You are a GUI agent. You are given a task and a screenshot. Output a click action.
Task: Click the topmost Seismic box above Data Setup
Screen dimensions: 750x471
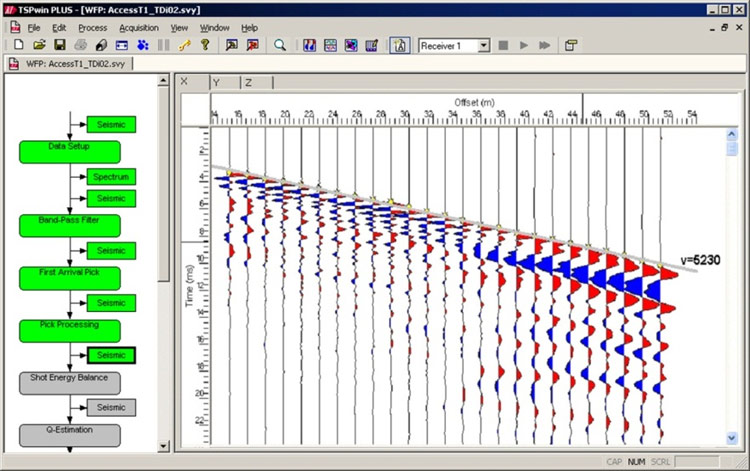tap(111, 124)
